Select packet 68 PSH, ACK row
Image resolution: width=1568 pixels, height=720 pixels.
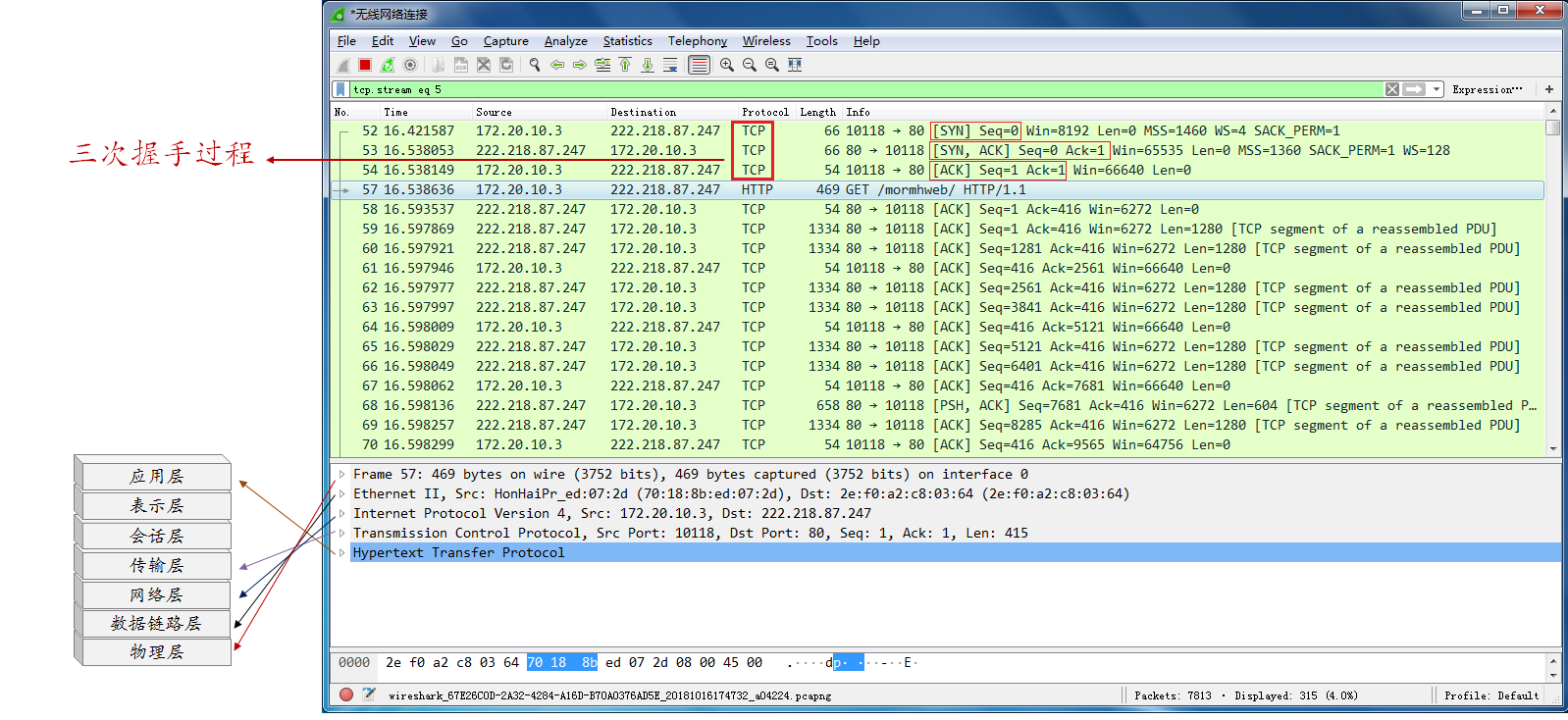[x=937, y=405]
